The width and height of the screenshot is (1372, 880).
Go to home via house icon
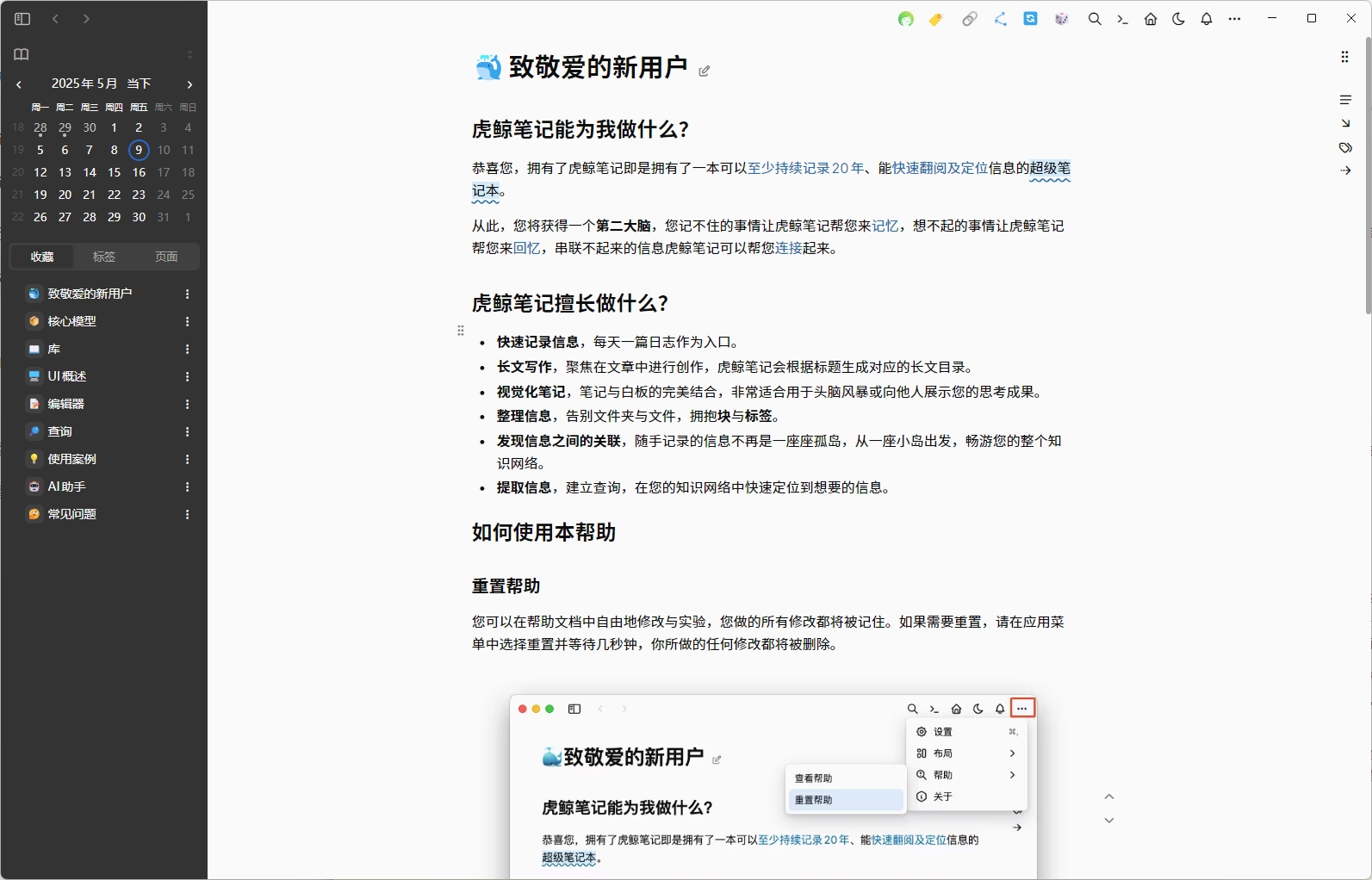coord(1151,19)
